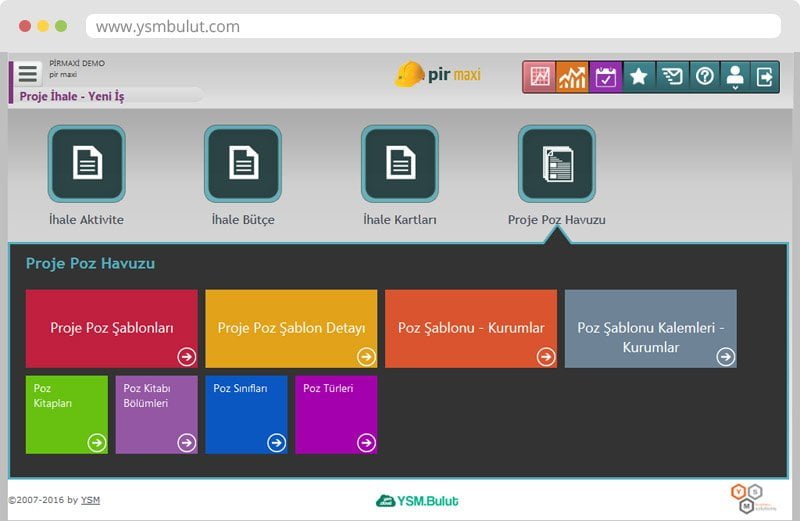The image size is (800, 521).
Task: Open the messages envelope icon
Action: point(671,77)
